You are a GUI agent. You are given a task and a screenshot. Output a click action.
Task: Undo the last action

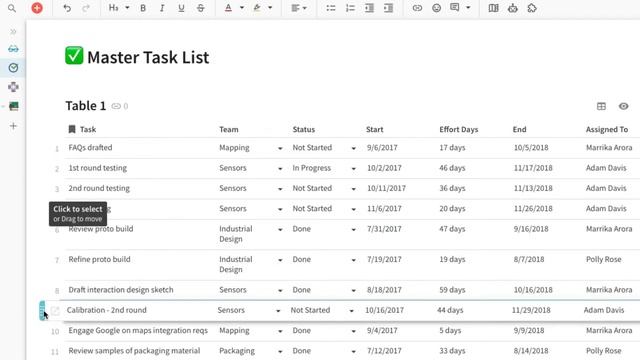coord(67,8)
